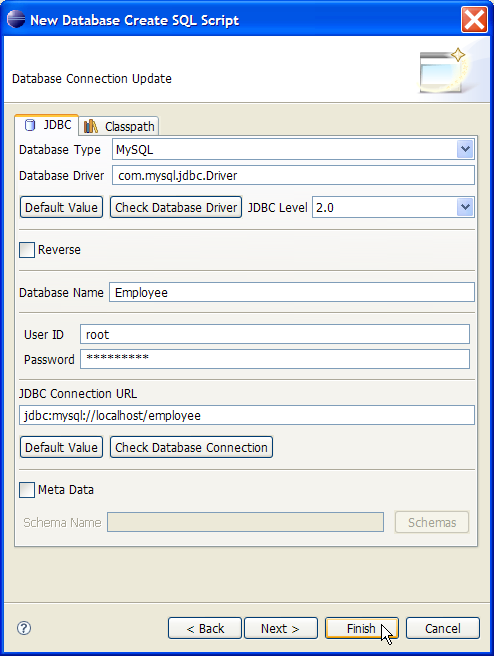This screenshot has height=656, width=494.
Task: Click the Check Database Connection button
Action: [191, 447]
